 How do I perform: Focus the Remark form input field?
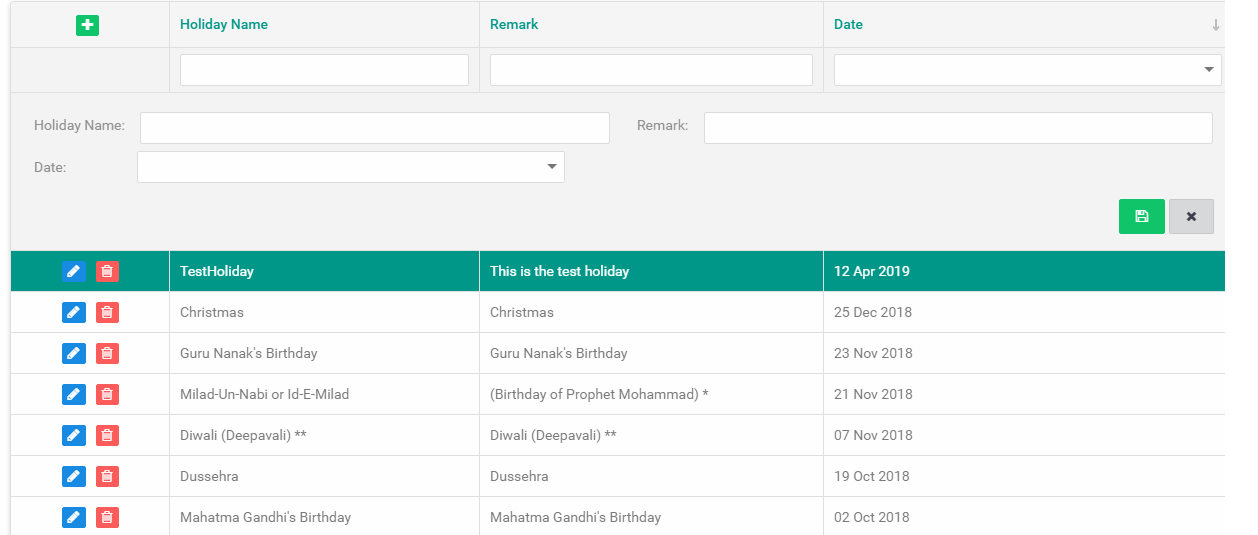(x=957, y=128)
